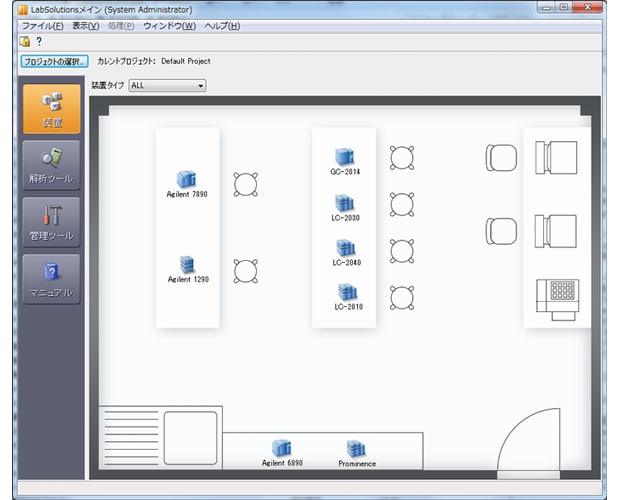
Task: Open the Agilent 1290 instrument icon
Action: (x=187, y=264)
